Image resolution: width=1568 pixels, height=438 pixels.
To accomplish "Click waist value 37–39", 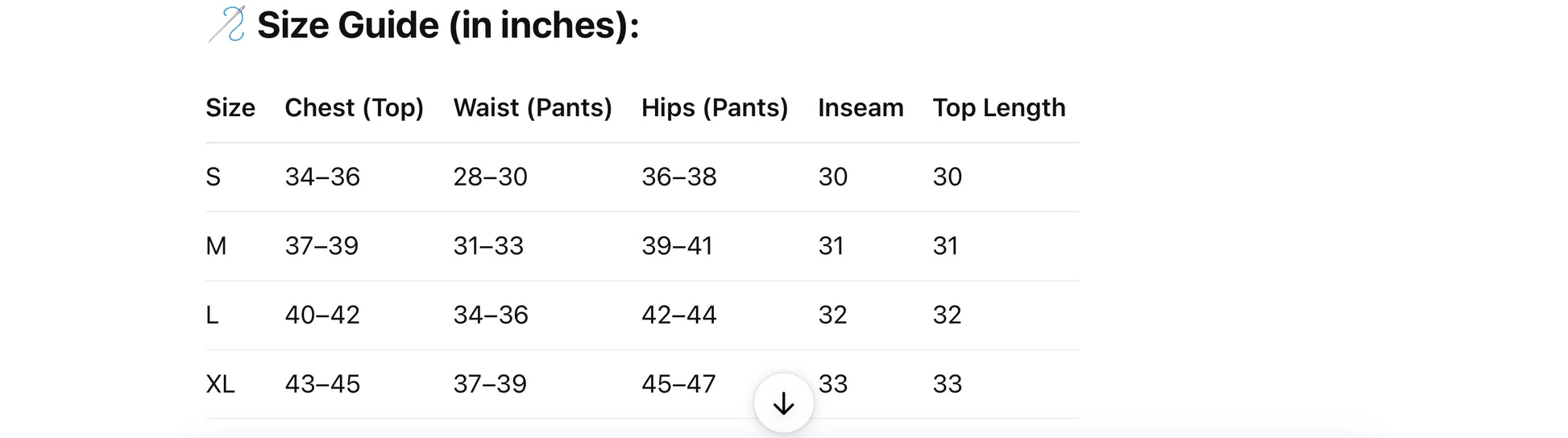I will tap(490, 384).
